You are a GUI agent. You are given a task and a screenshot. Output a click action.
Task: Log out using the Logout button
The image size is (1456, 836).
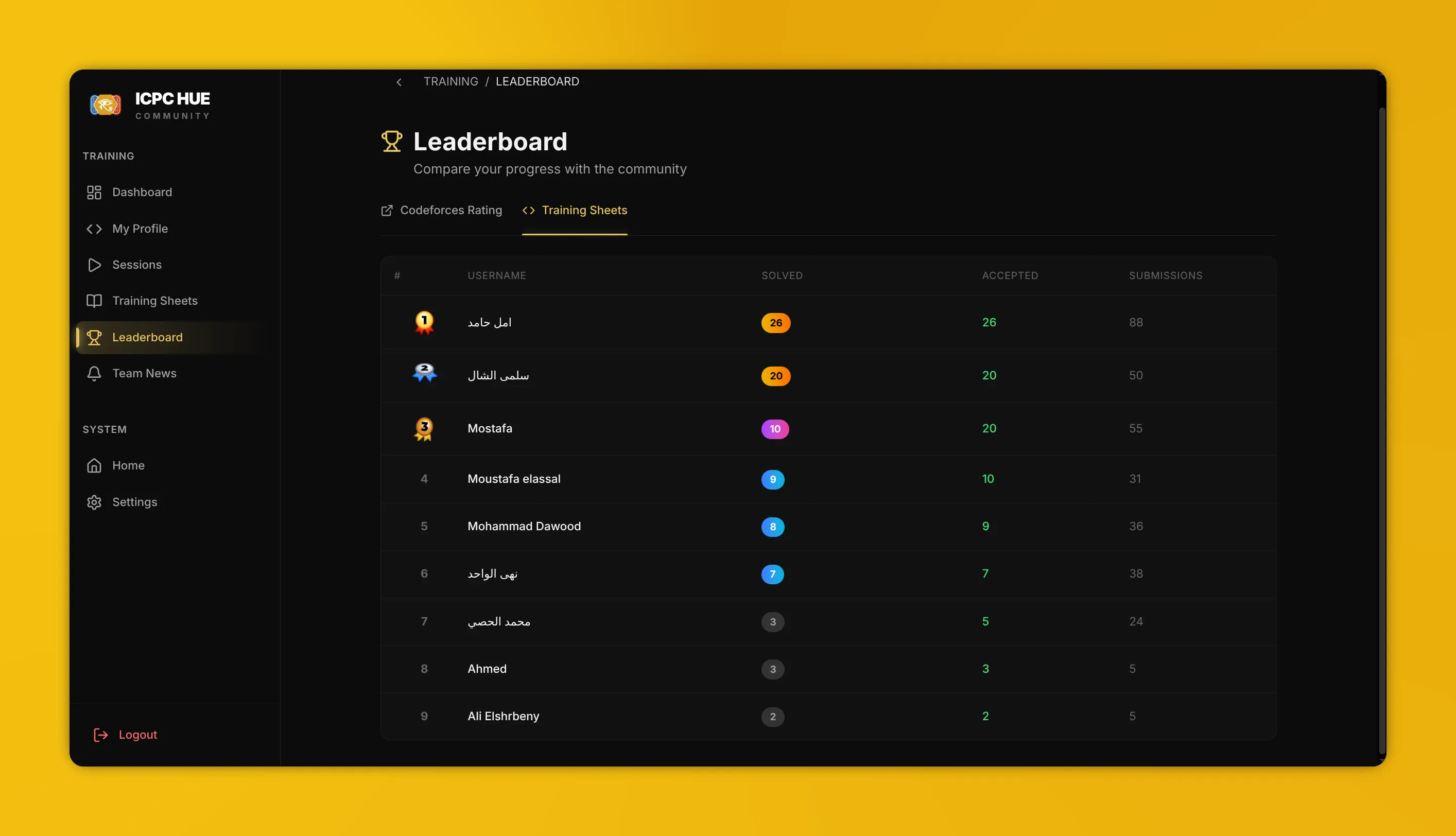[125, 735]
